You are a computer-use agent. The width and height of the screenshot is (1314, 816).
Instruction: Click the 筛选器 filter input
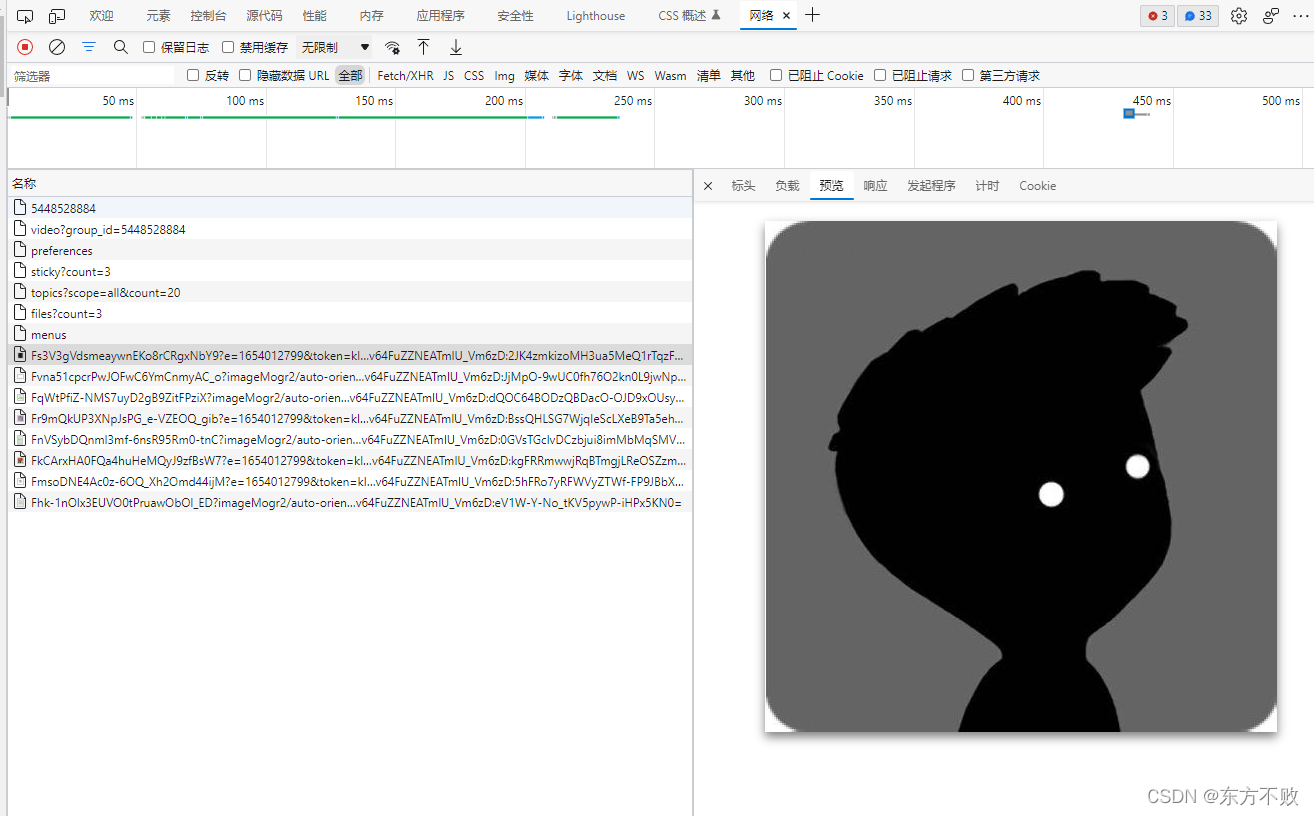92,76
